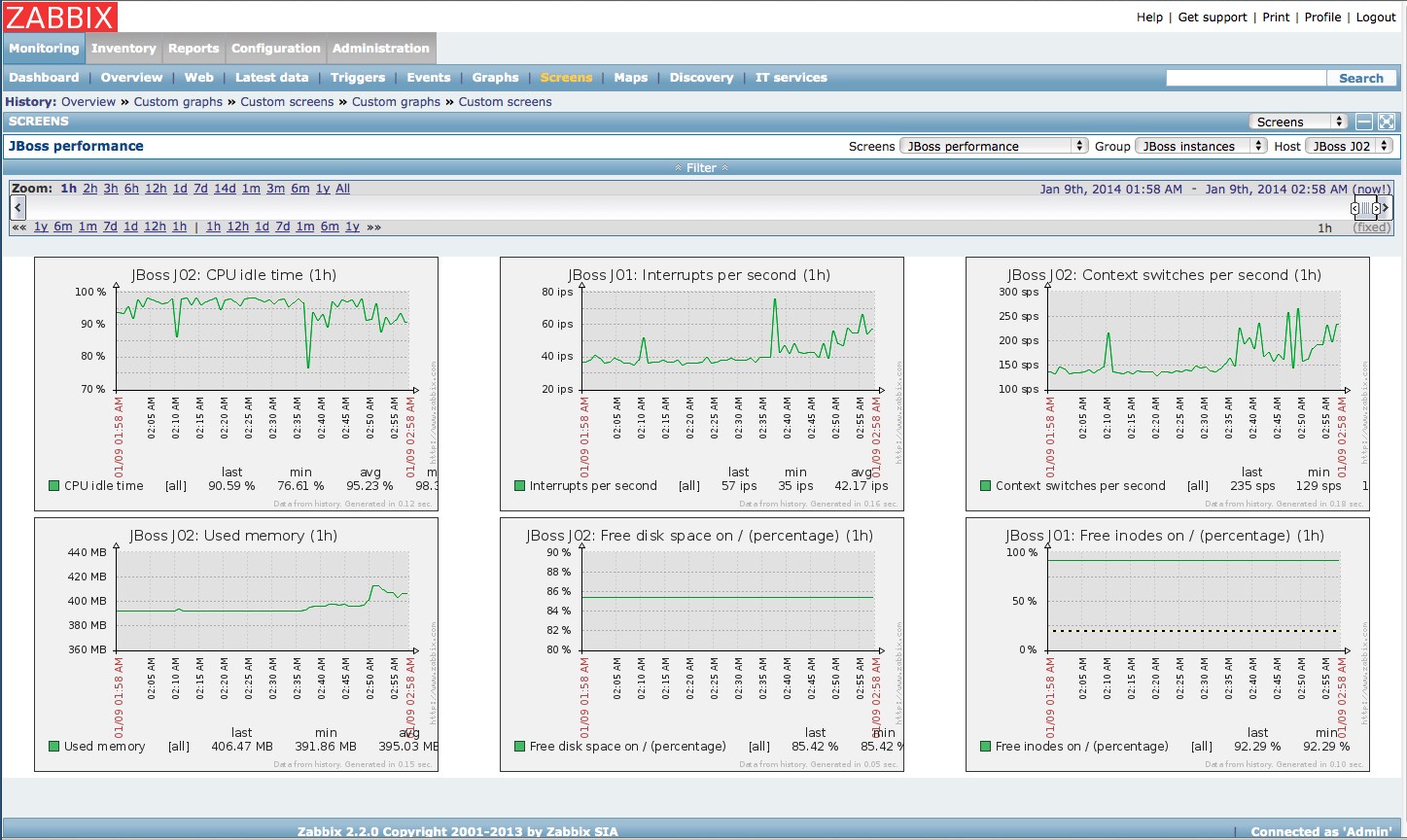This screenshot has width=1407, height=840.
Task: Click the (fixed) link
Action: tap(1372, 227)
